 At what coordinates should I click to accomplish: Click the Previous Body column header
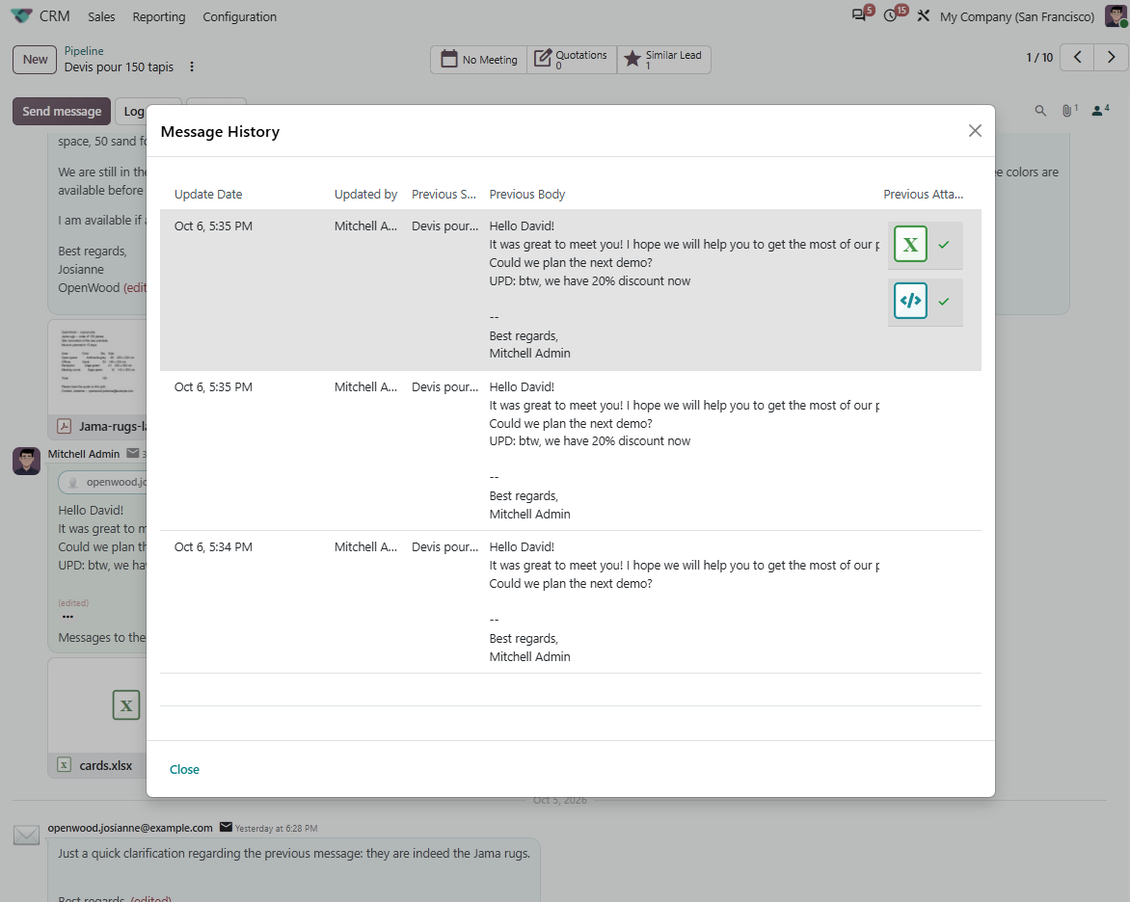527,195
